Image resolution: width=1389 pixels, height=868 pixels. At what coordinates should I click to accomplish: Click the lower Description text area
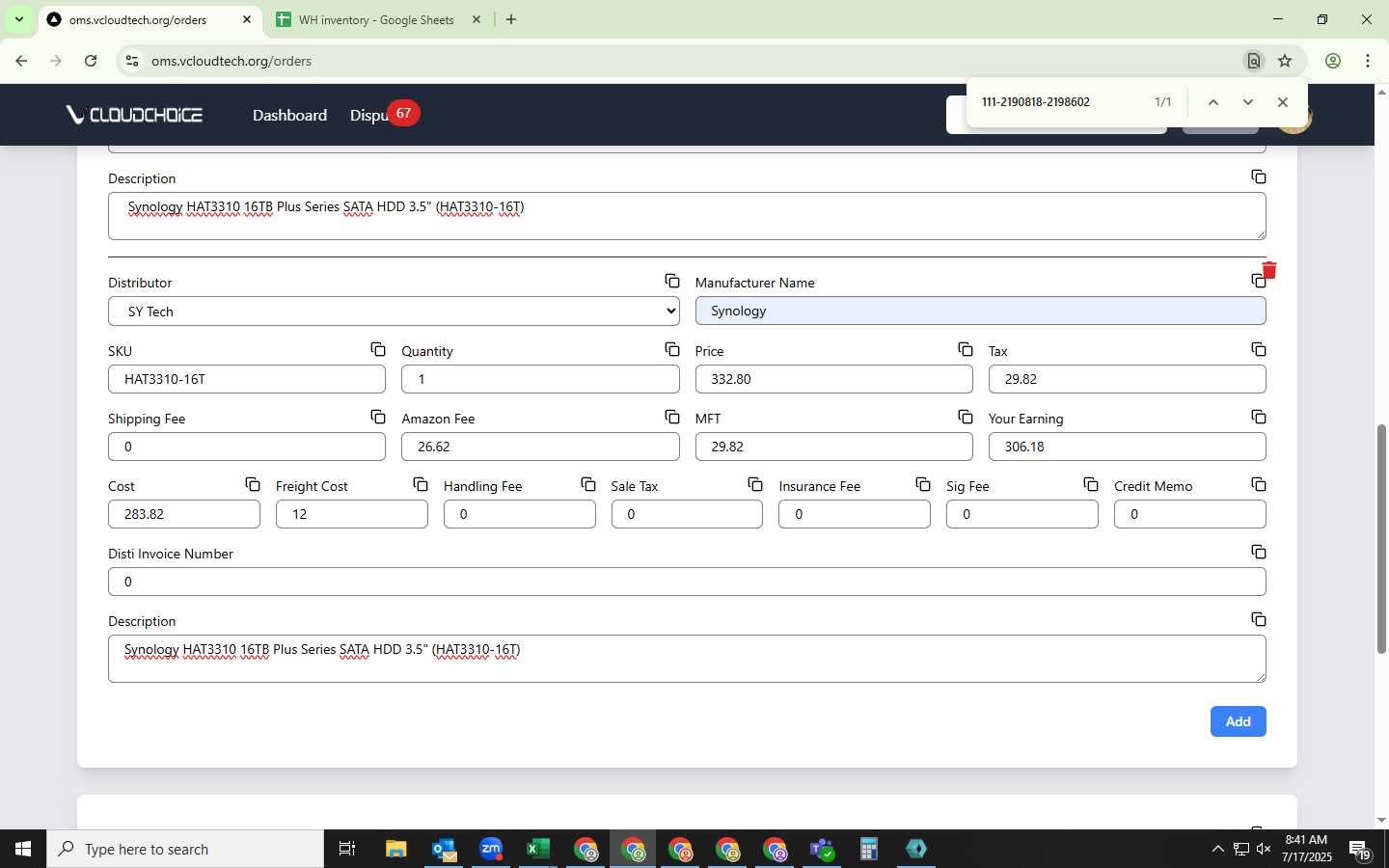[x=687, y=659]
